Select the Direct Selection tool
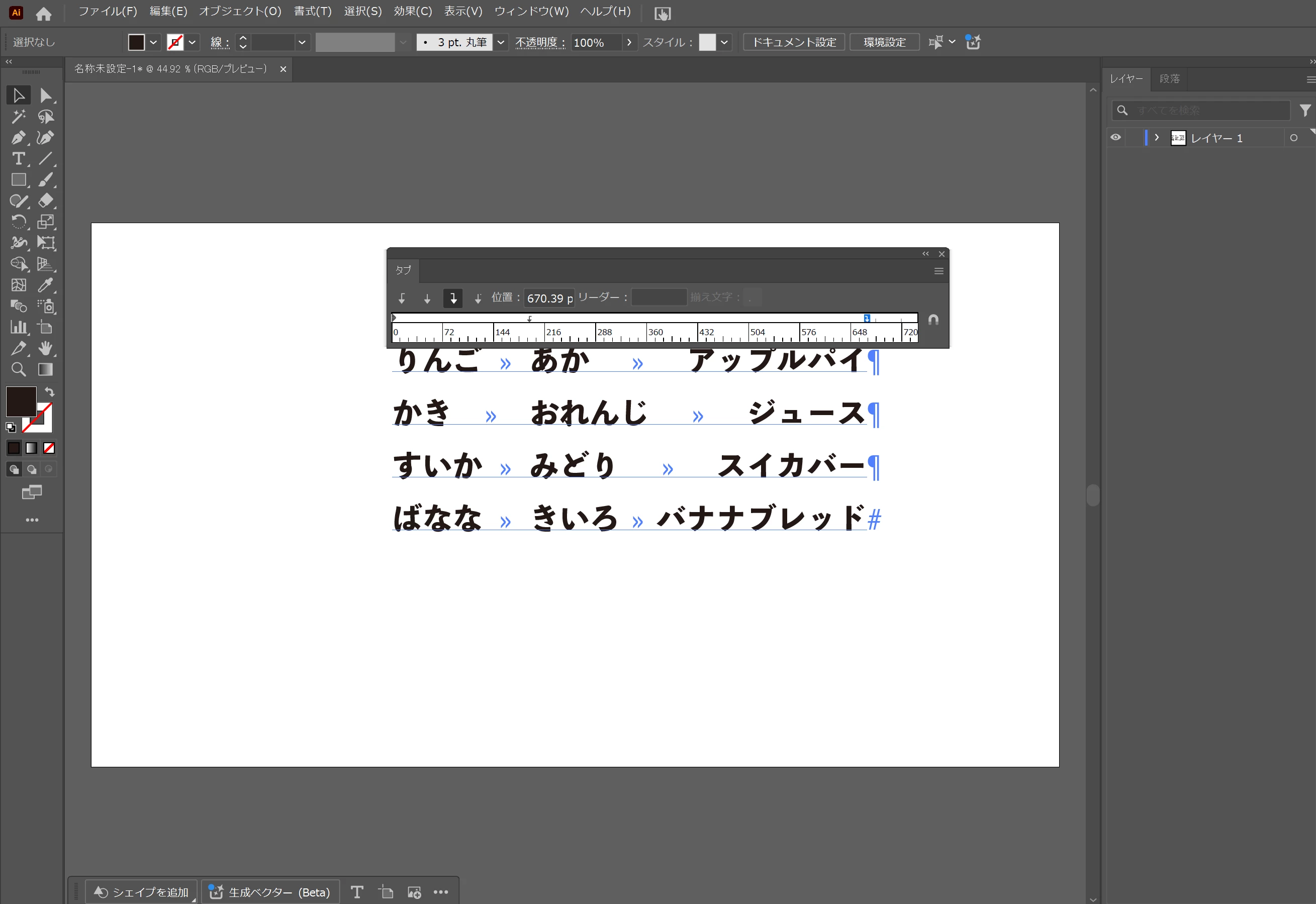The image size is (1316, 904). (x=45, y=95)
